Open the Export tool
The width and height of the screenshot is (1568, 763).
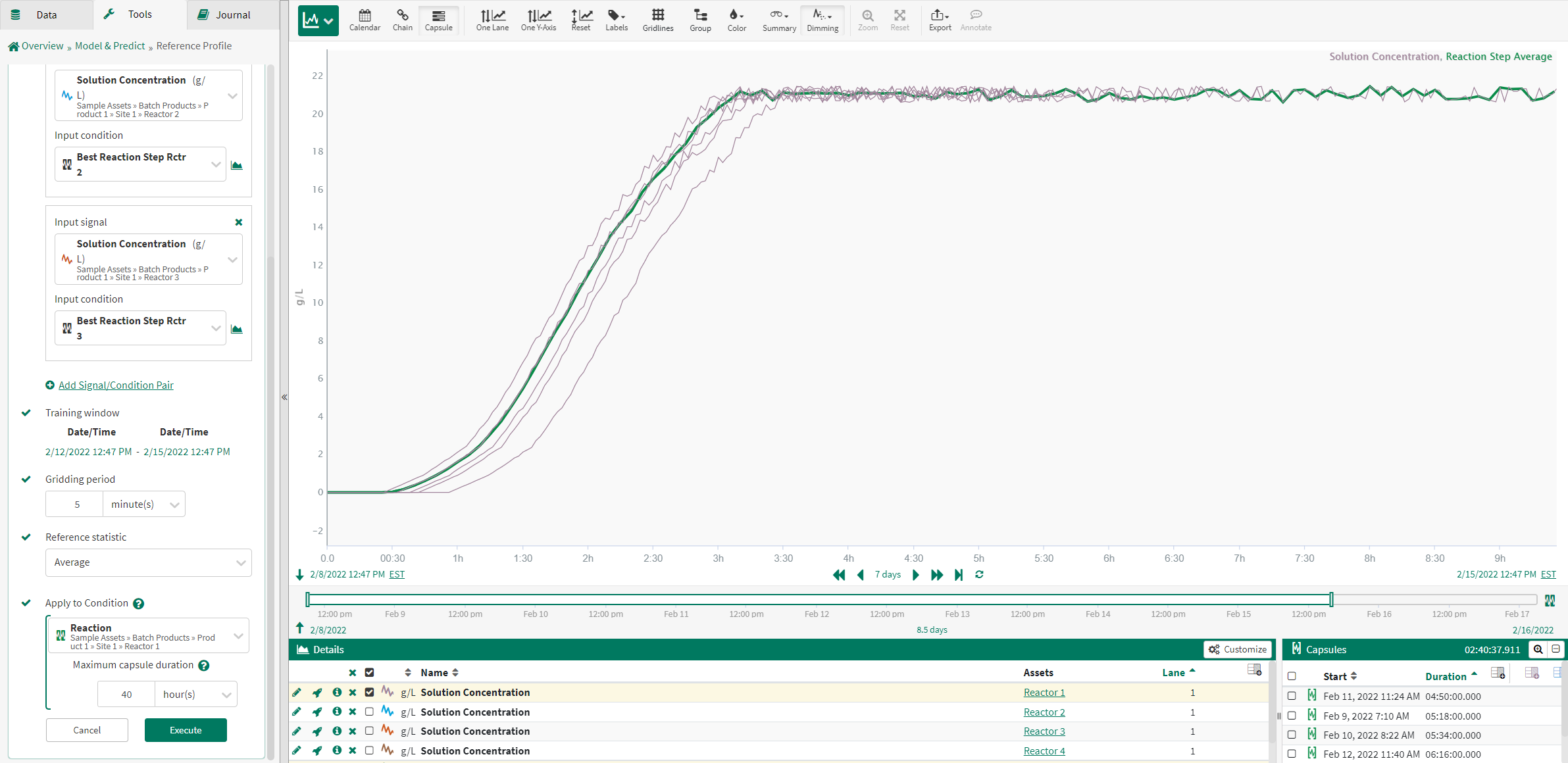[940, 20]
